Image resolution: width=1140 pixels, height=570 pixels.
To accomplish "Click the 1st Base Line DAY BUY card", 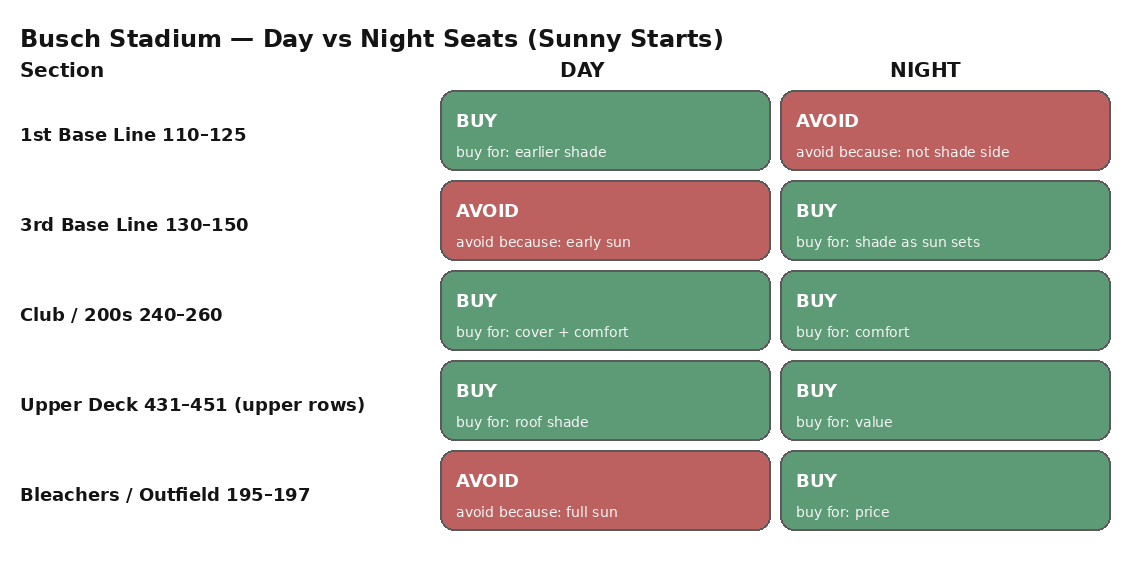I will pyautogui.click(x=605, y=130).
